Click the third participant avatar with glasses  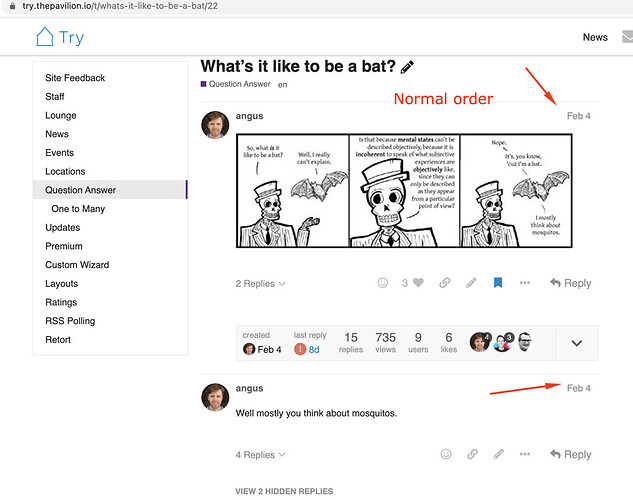click(x=524, y=342)
